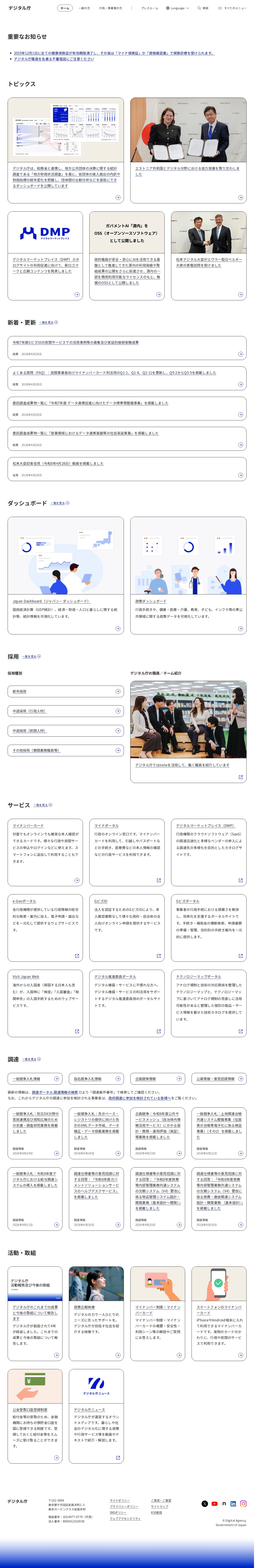
Task: Open 中途採用（行政人材） recruitment button
Action: [x=66, y=711]
